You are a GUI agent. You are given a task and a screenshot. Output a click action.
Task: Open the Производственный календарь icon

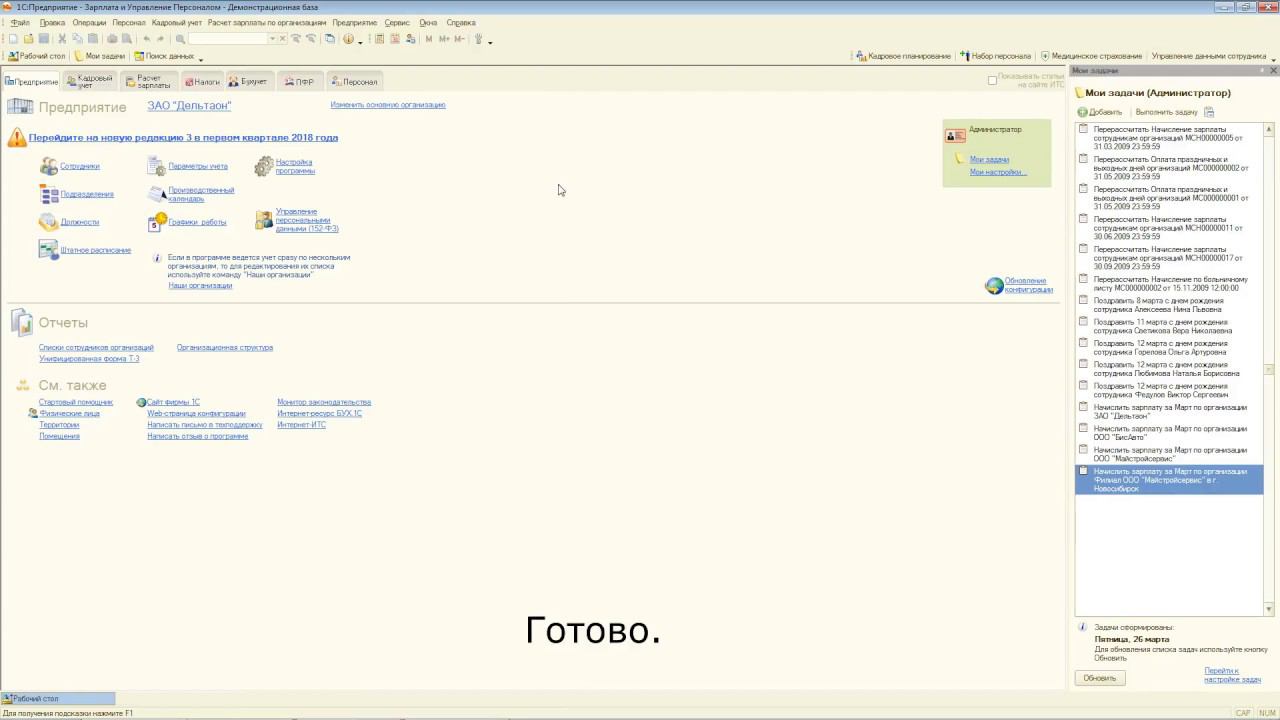tap(156, 194)
